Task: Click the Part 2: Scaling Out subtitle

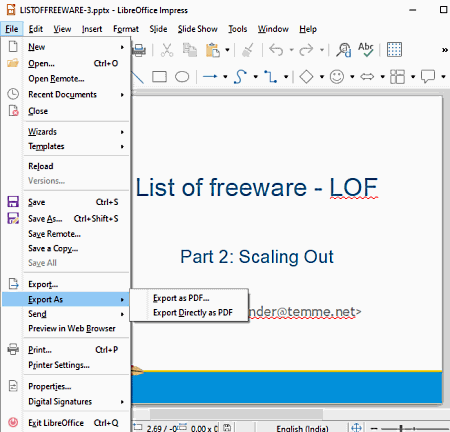Action: pos(257,257)
